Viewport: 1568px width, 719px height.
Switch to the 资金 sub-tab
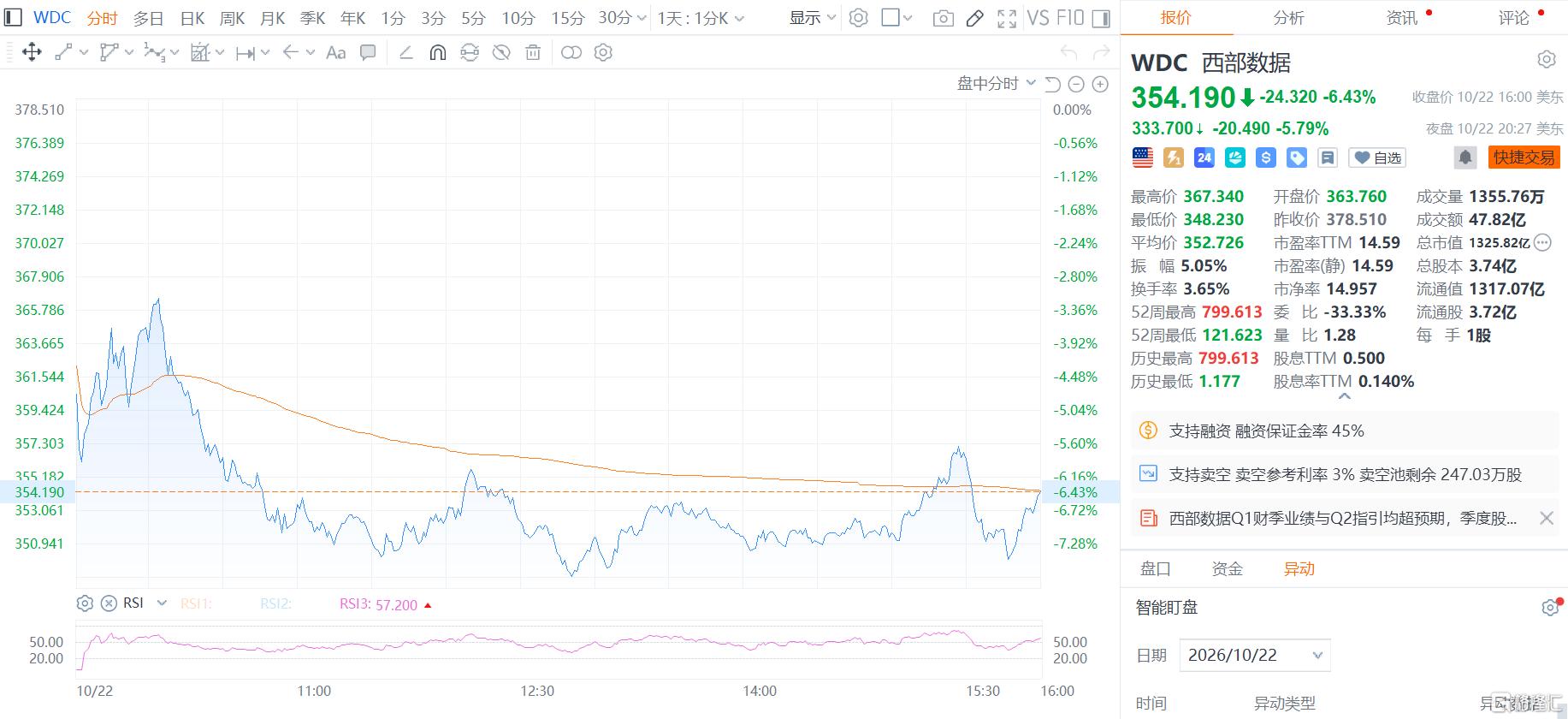pos(1227,568)
